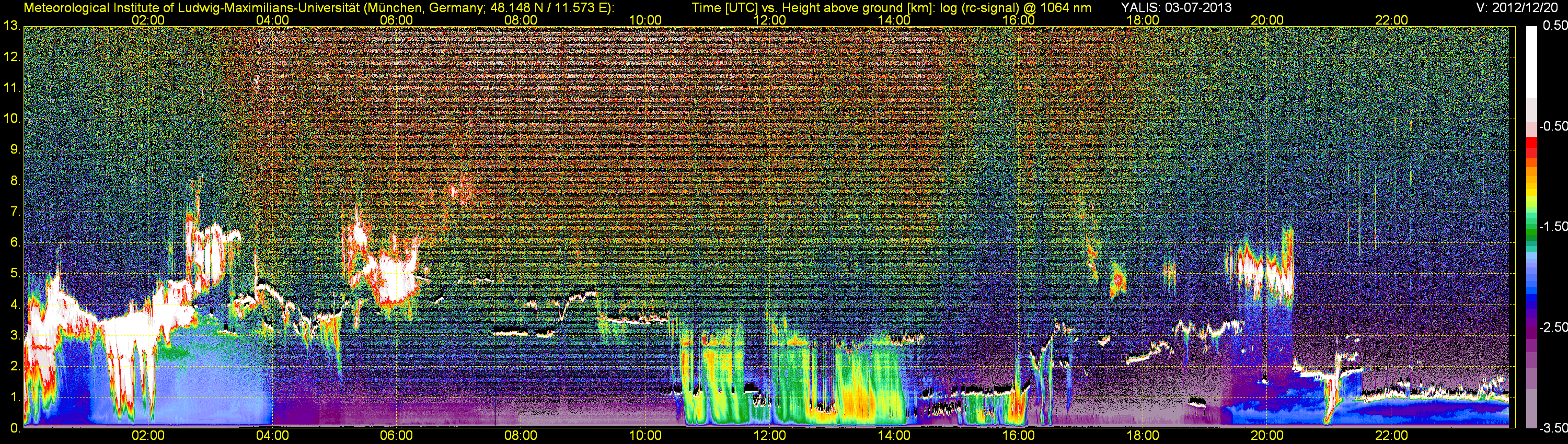Click the 06:00 tick on the top time axis
The width and height of the screenshot is (1568, 444).
396,20
